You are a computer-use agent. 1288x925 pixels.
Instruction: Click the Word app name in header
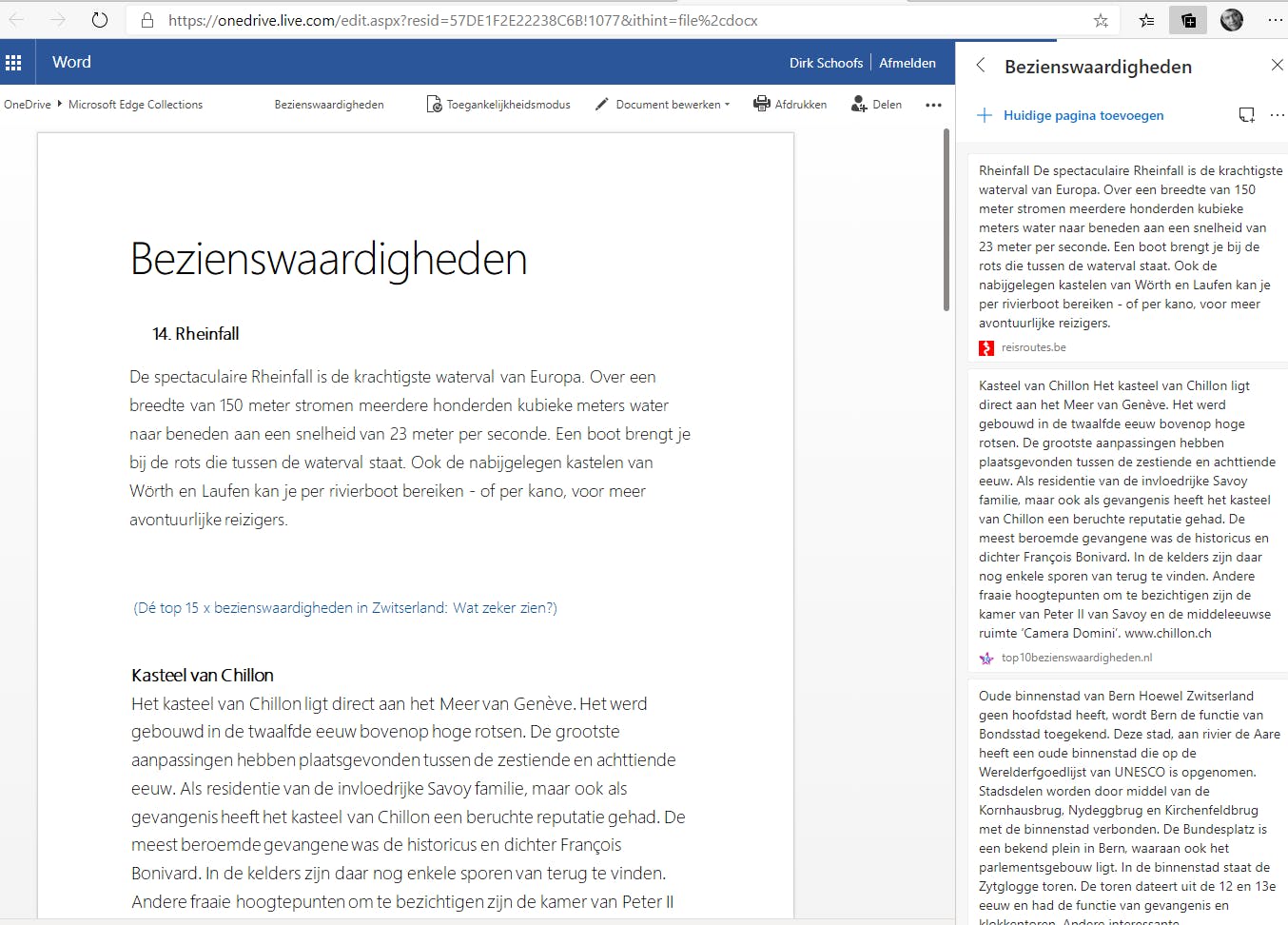click(x=71, y=62)
